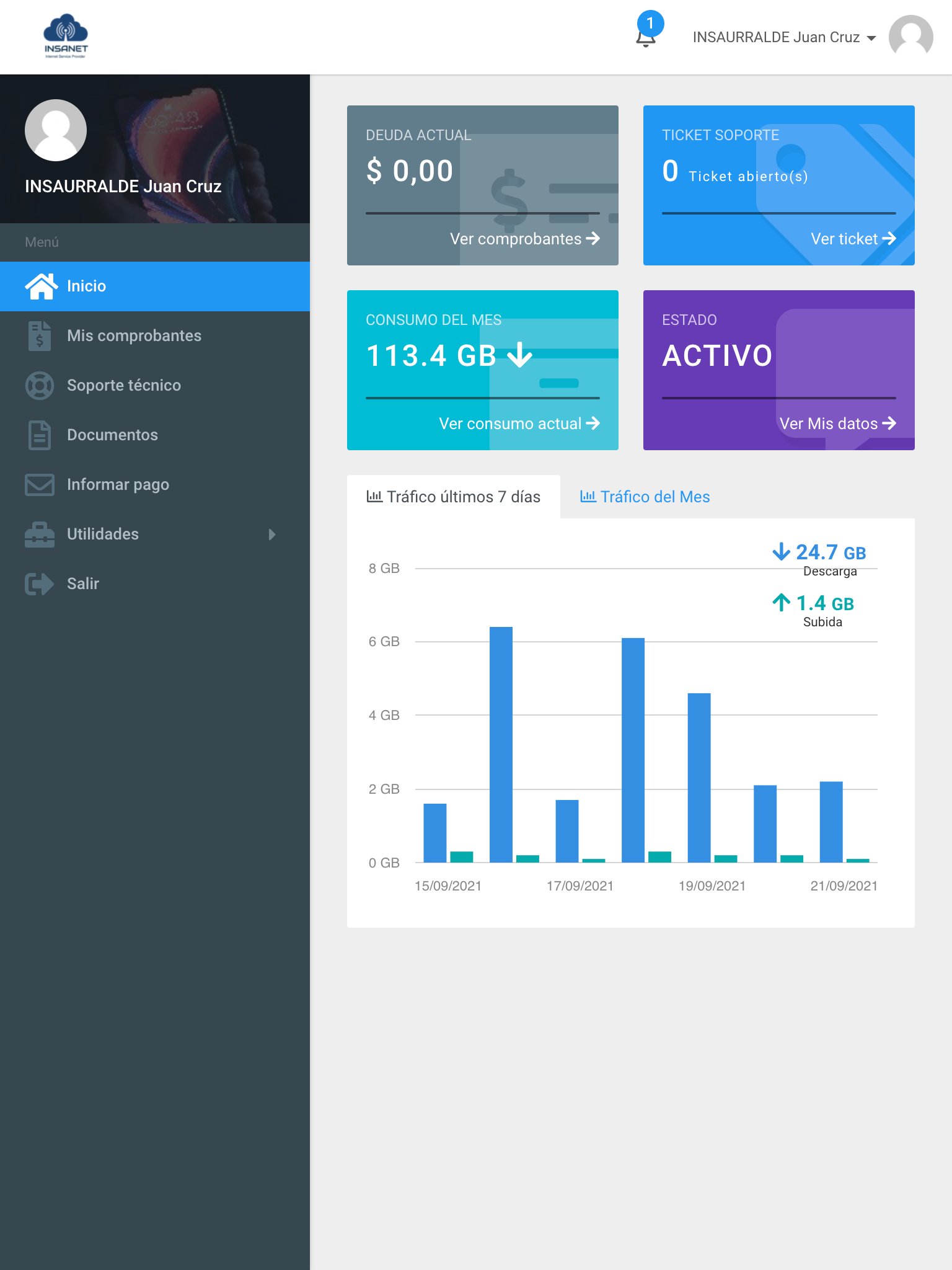
Task: Select the Tráfico últimos 7 días tab
Action: point(454,497)
